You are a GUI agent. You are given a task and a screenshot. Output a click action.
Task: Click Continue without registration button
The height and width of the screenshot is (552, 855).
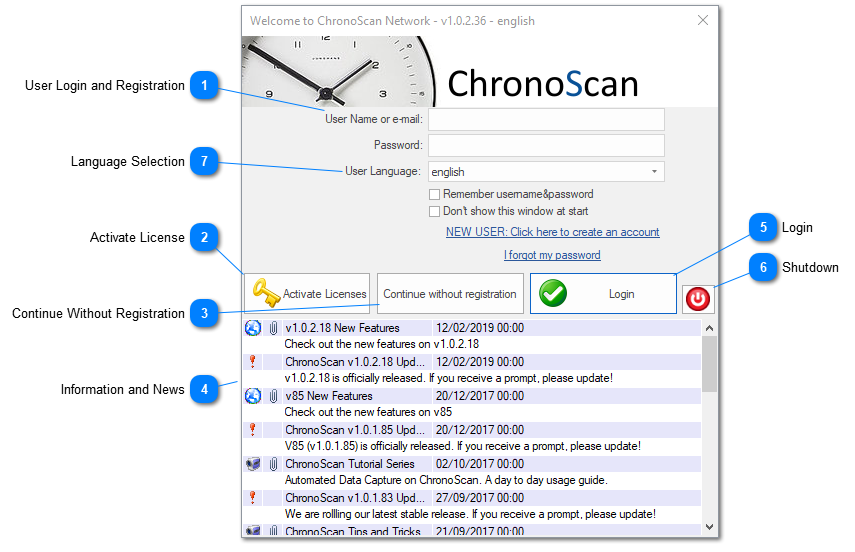450,293
